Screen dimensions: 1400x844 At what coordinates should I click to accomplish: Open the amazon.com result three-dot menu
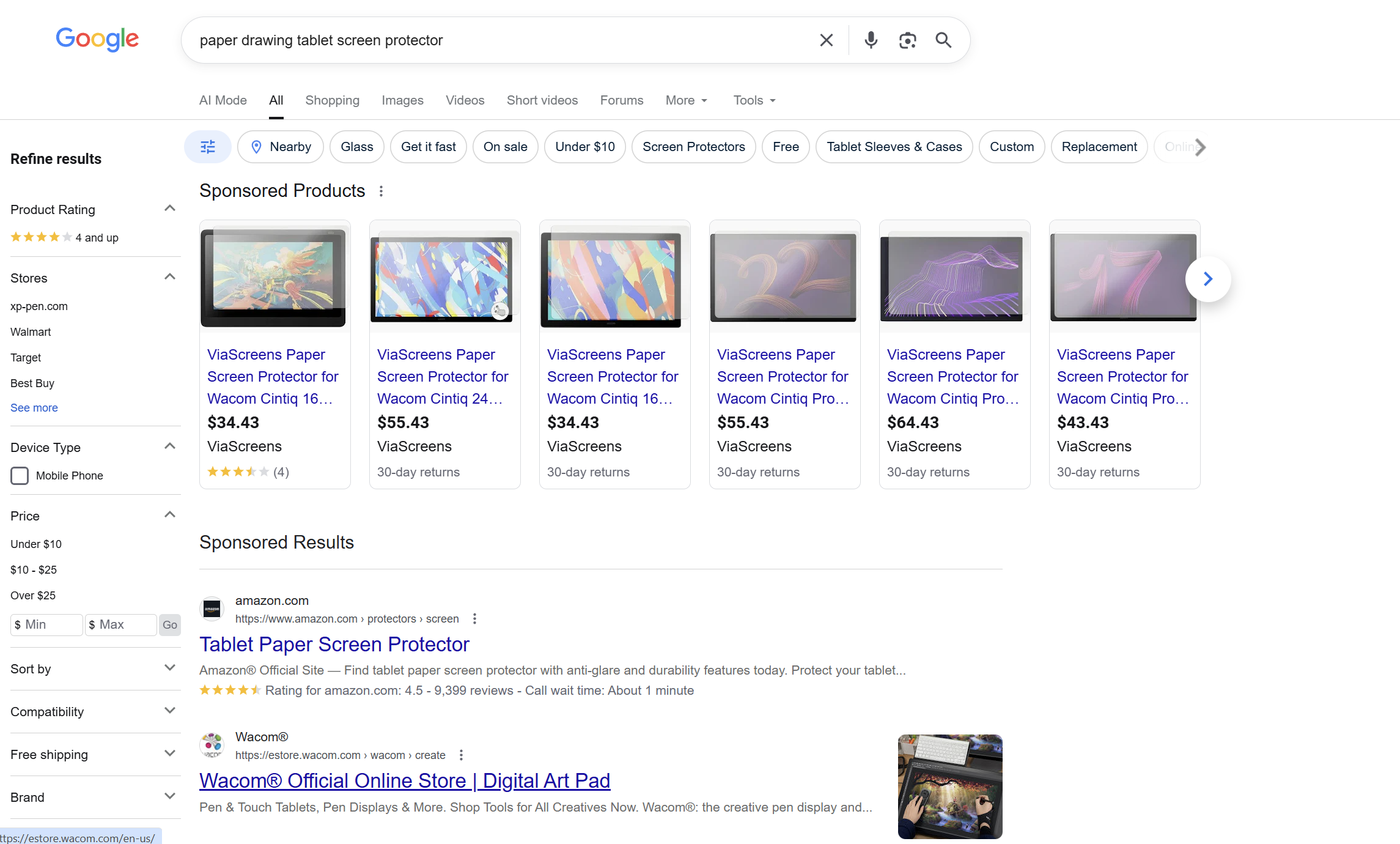[x=474, y=619]
